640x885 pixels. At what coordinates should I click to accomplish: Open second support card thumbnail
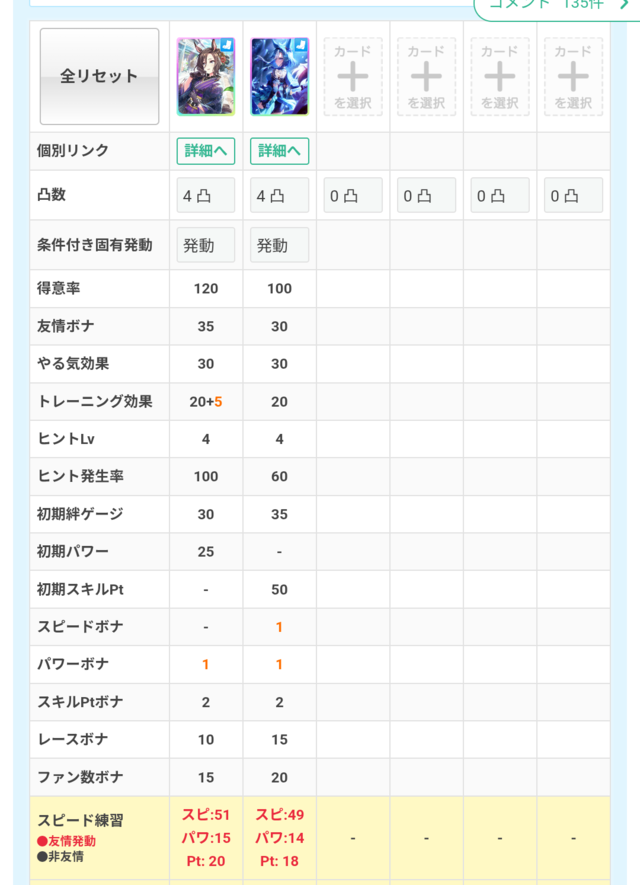[x=280, y=76]
